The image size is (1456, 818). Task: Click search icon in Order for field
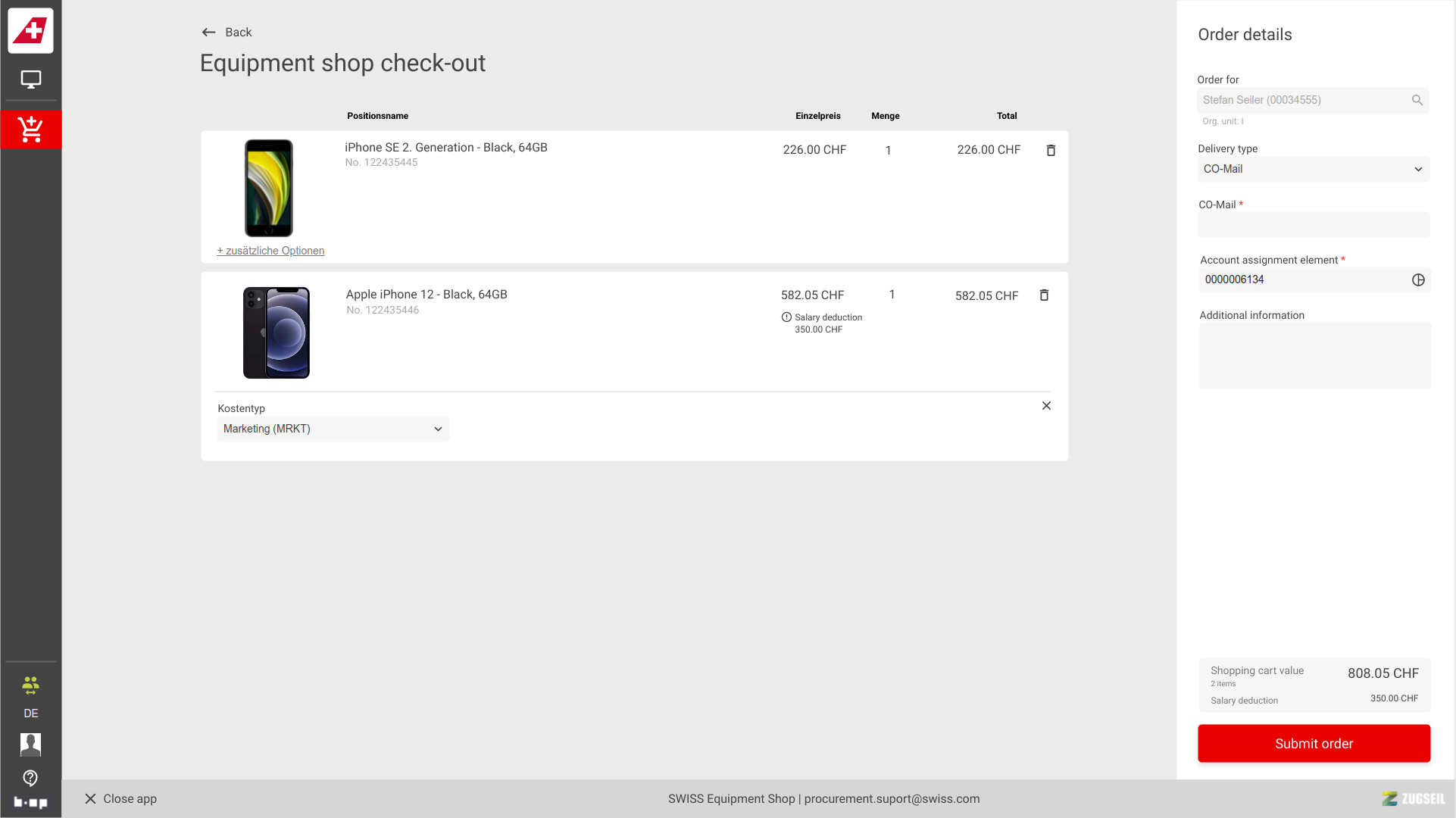point(1417,100)
